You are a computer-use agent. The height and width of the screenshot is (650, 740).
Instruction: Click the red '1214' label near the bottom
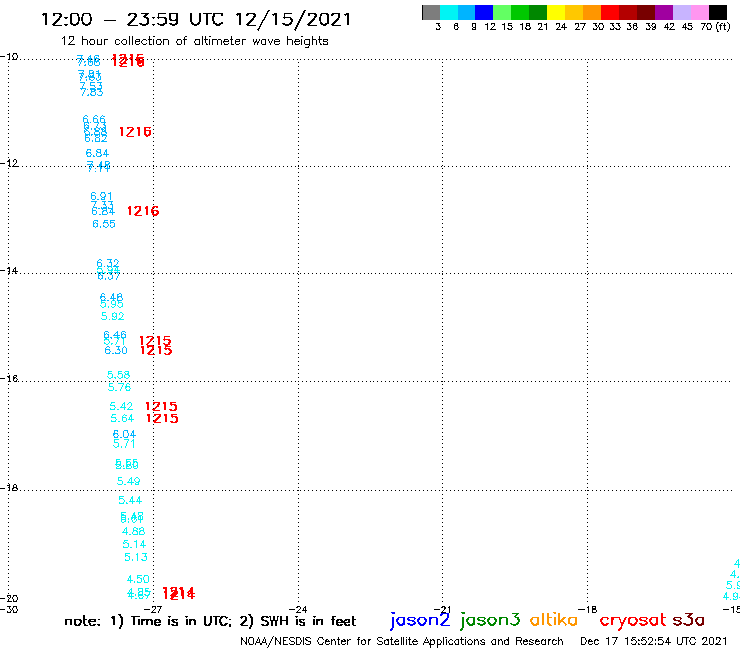point(178,593)
